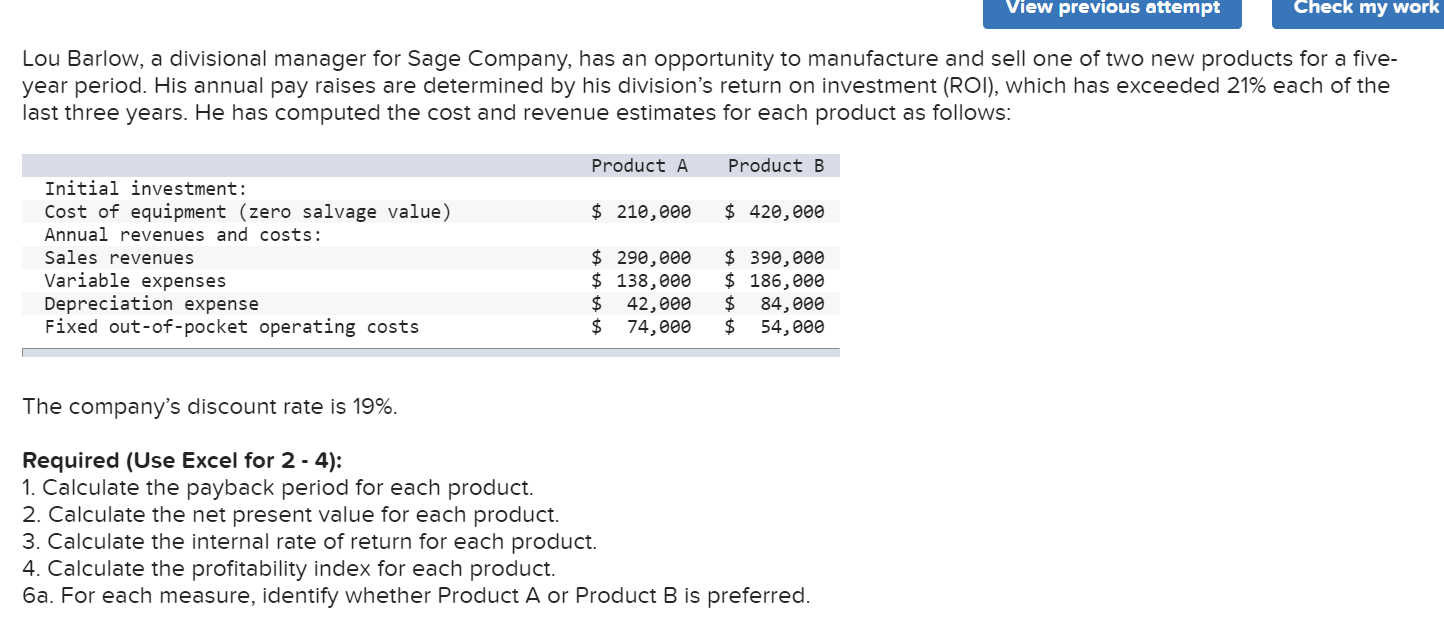
Task: Click the Initial investment: row label
Action: point(146,189)
